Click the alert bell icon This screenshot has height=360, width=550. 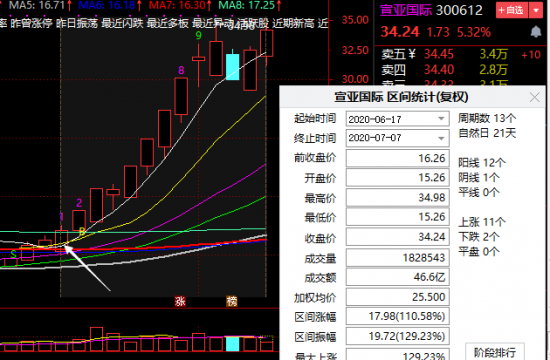(535, 32)
